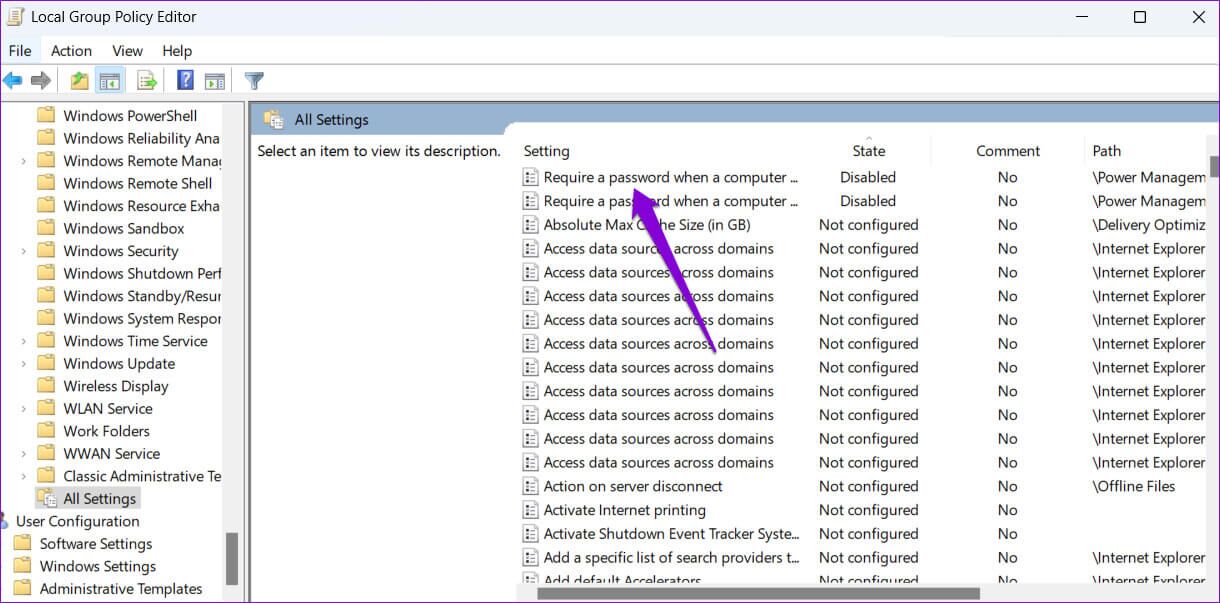Image resolution: width=1220 pixels, height=603 pixels.
Task: Select the User Configuration tree node
Action: 78,521
